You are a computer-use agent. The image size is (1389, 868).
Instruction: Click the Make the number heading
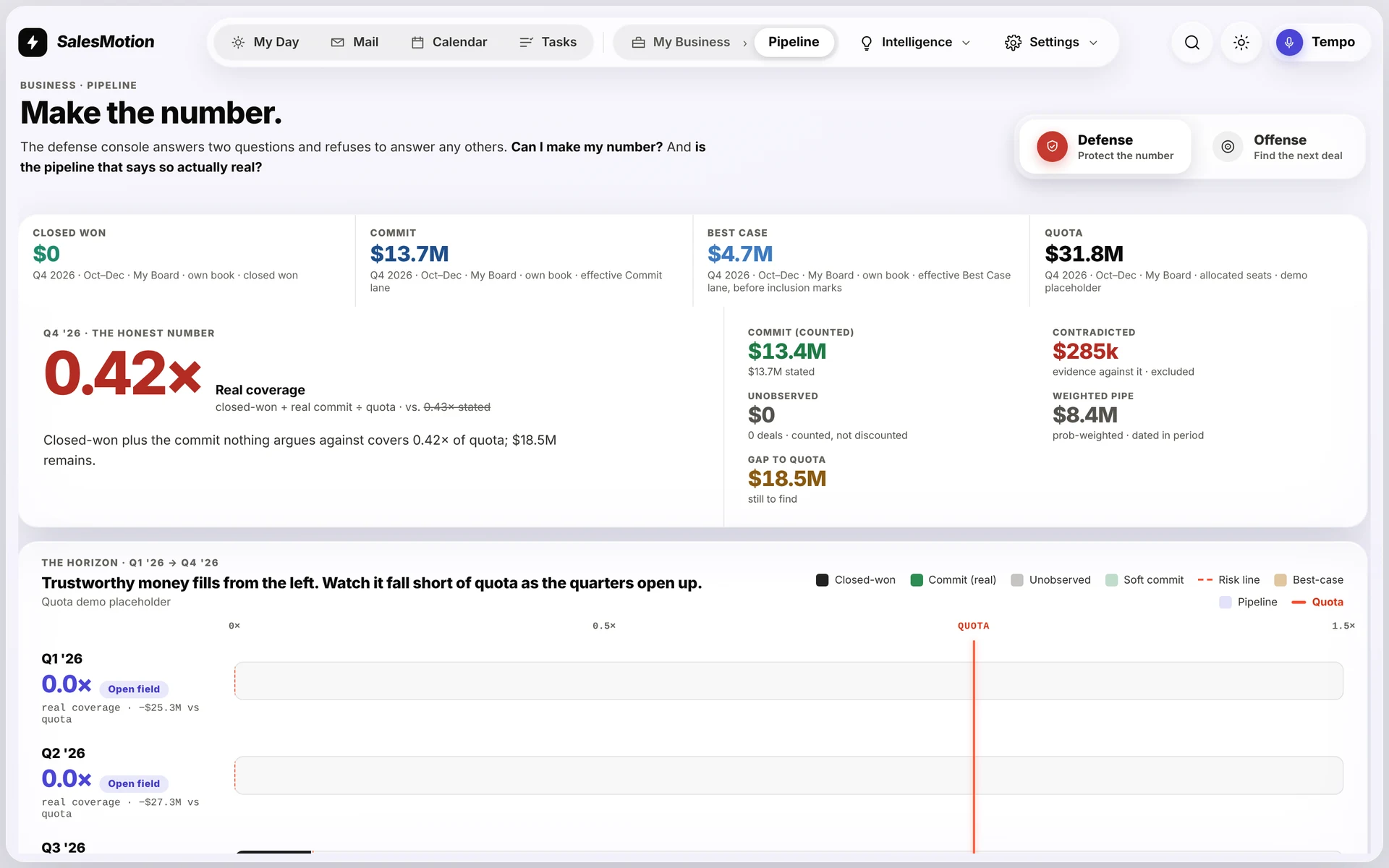pos(151,113)
